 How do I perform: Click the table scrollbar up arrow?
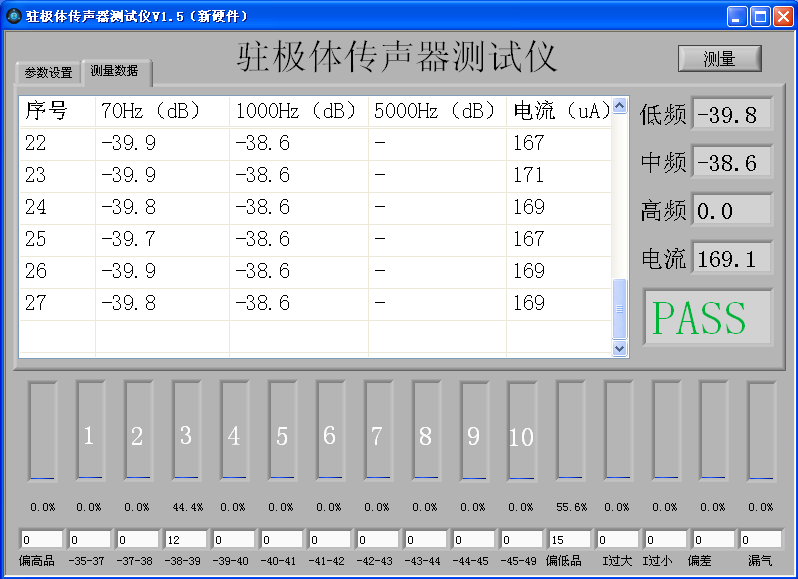pyautogui.click(x=619, y=105)
